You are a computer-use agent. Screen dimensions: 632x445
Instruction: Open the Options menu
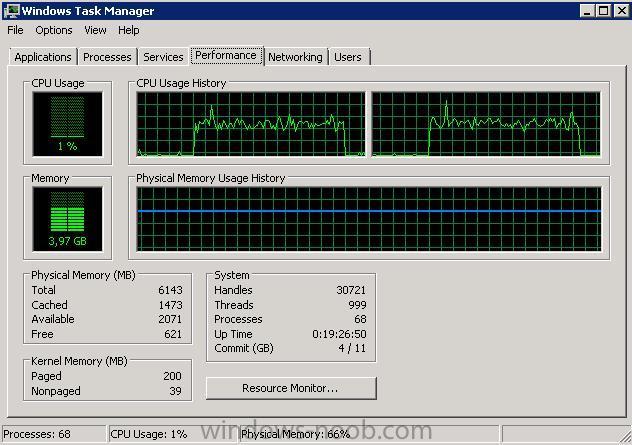pyautogui.click(x=54, y=30)
